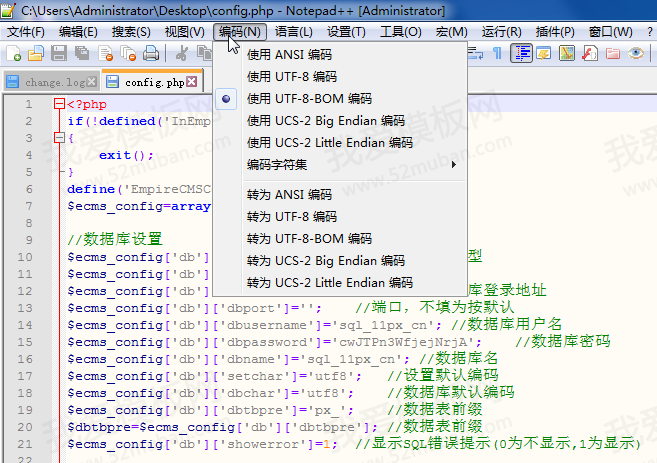Screen dimensions: 657x463
Task: Click the monitoring eye toolbar icon
Action: pyautogui.click(x=636, y=53)
